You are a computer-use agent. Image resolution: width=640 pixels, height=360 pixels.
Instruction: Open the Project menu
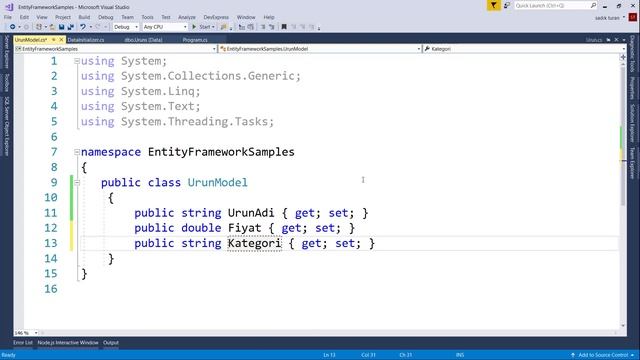point(63,17)
